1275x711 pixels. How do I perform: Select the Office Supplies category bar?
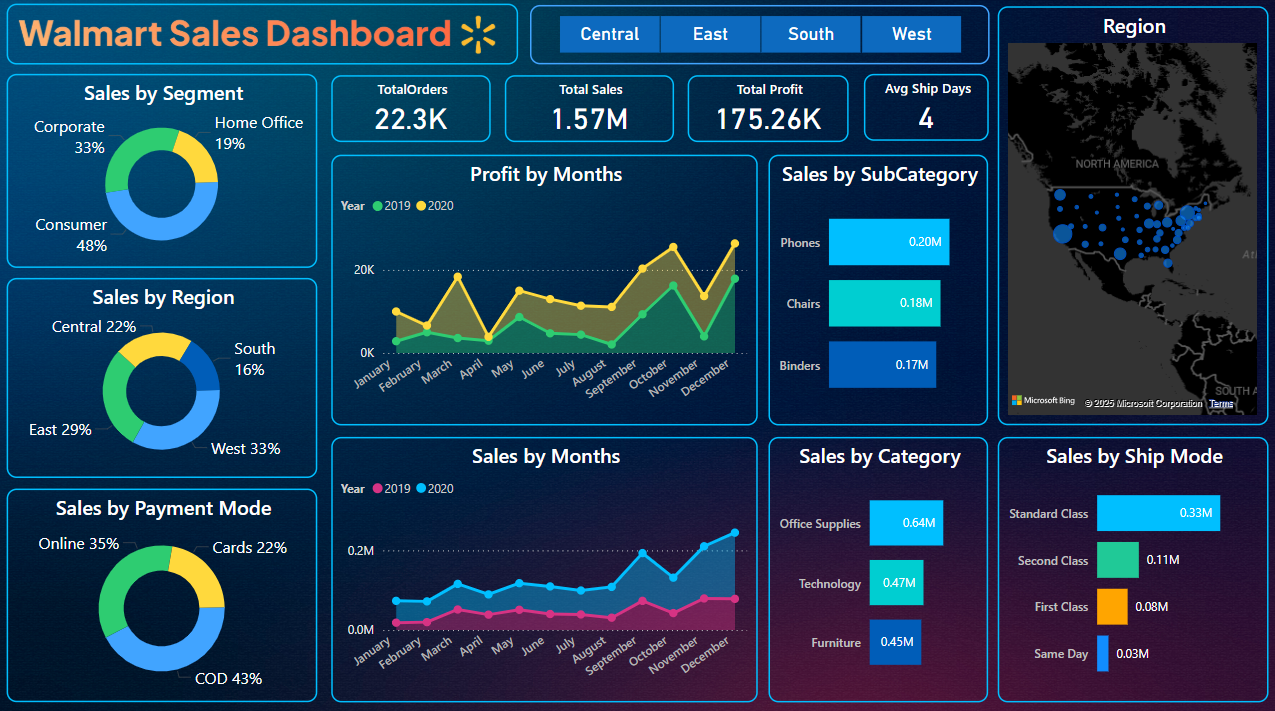(906, 523)
